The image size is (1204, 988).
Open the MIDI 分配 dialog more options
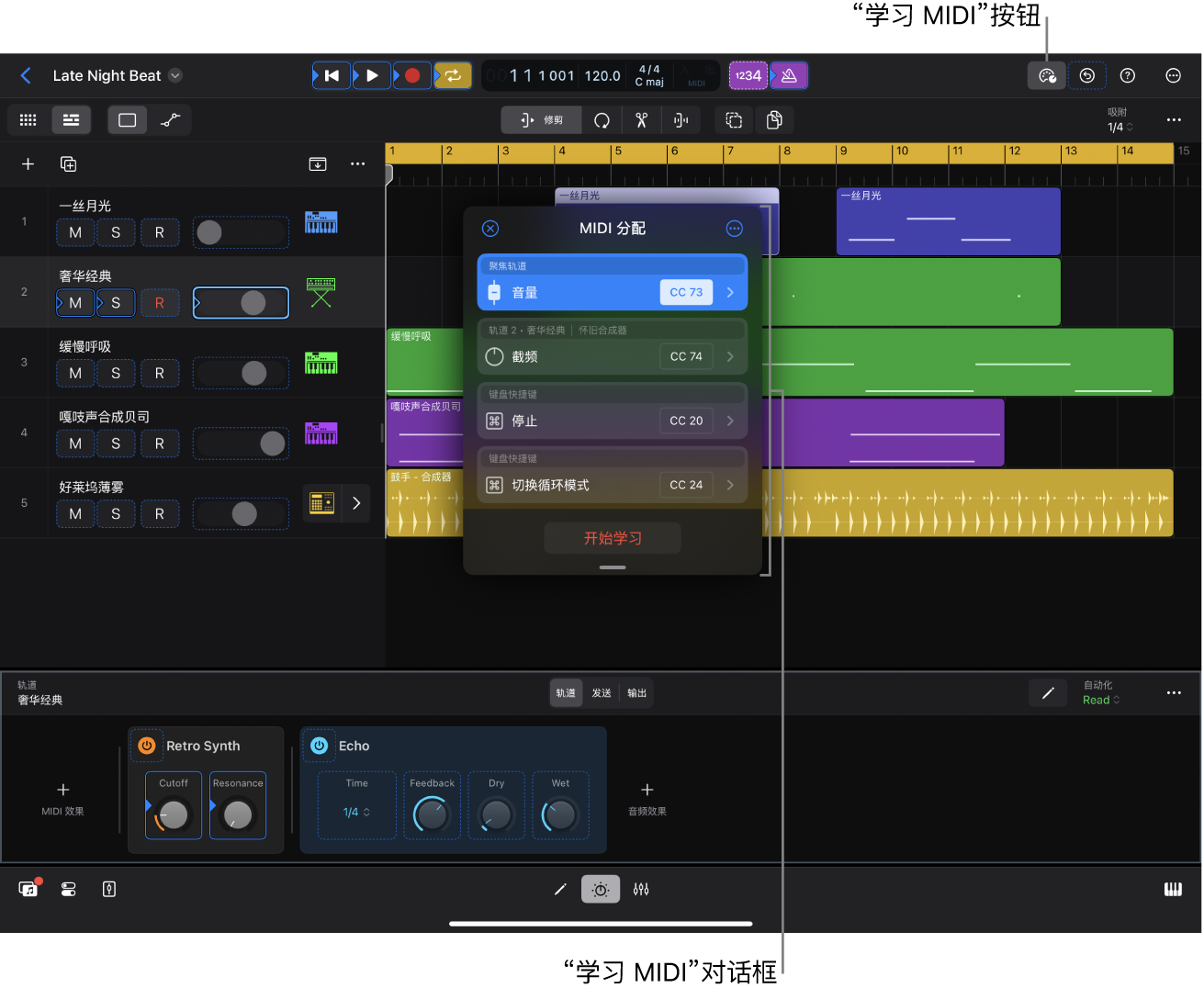(x=734, y=229)
